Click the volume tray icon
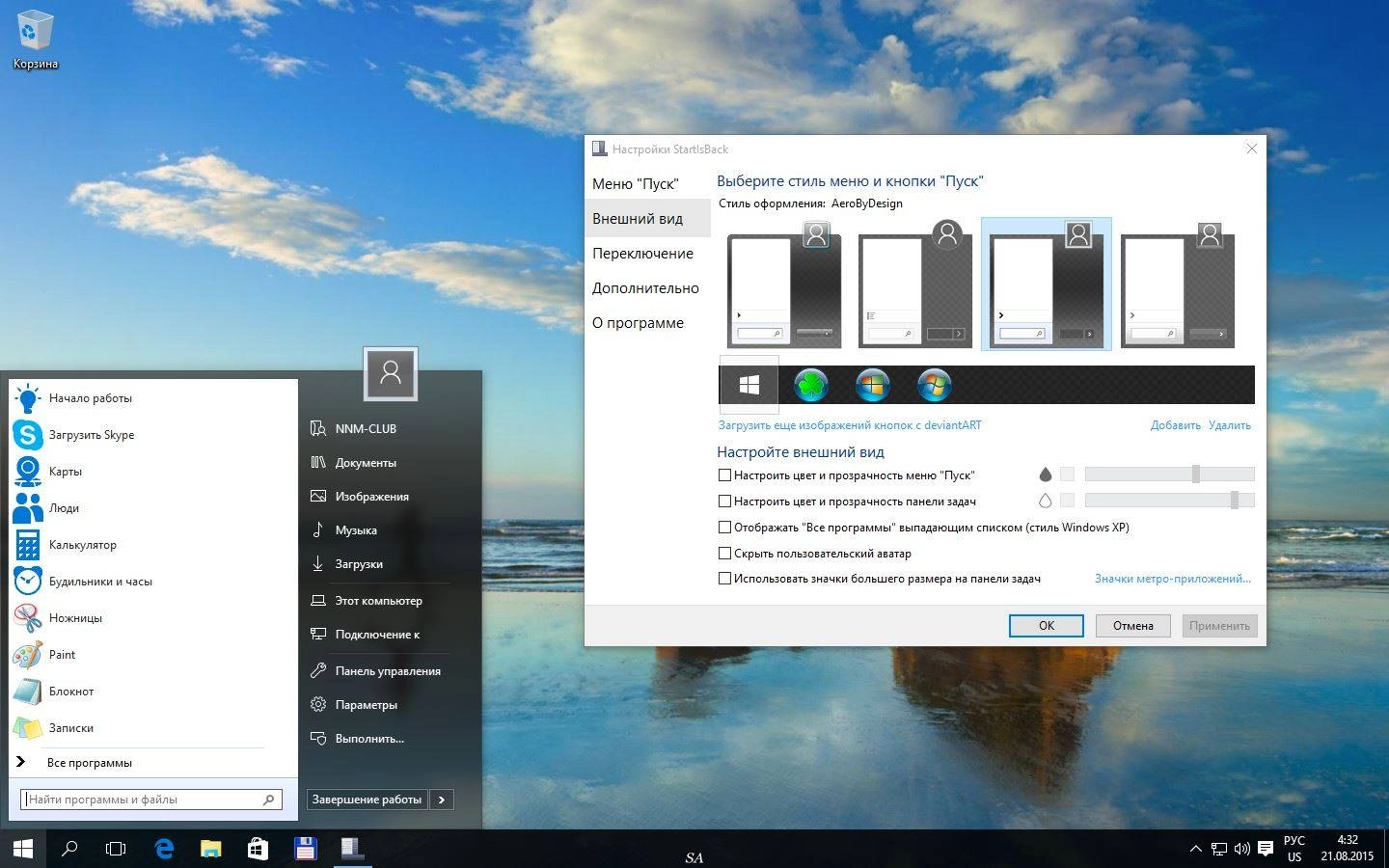The image size is (1389, 868). [x=1241, y=849]
